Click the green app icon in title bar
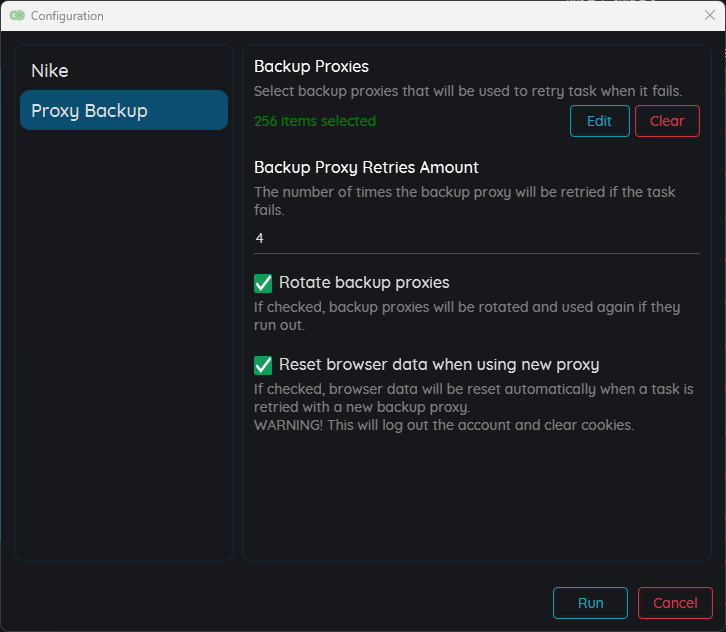The height and width of the screenshot is (632, 726). 17,16
